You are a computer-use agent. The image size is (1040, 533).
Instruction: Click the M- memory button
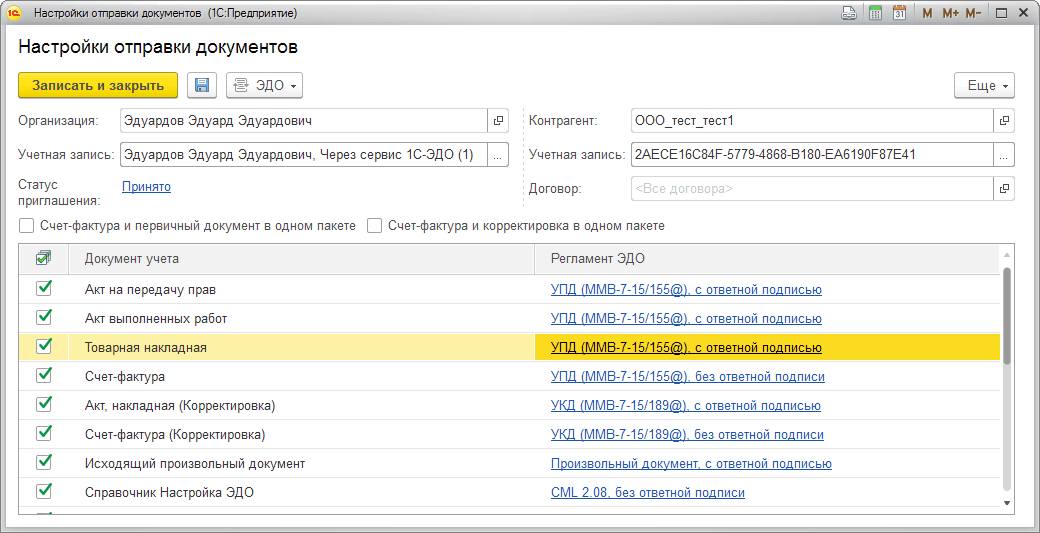[x=973, y=13]
